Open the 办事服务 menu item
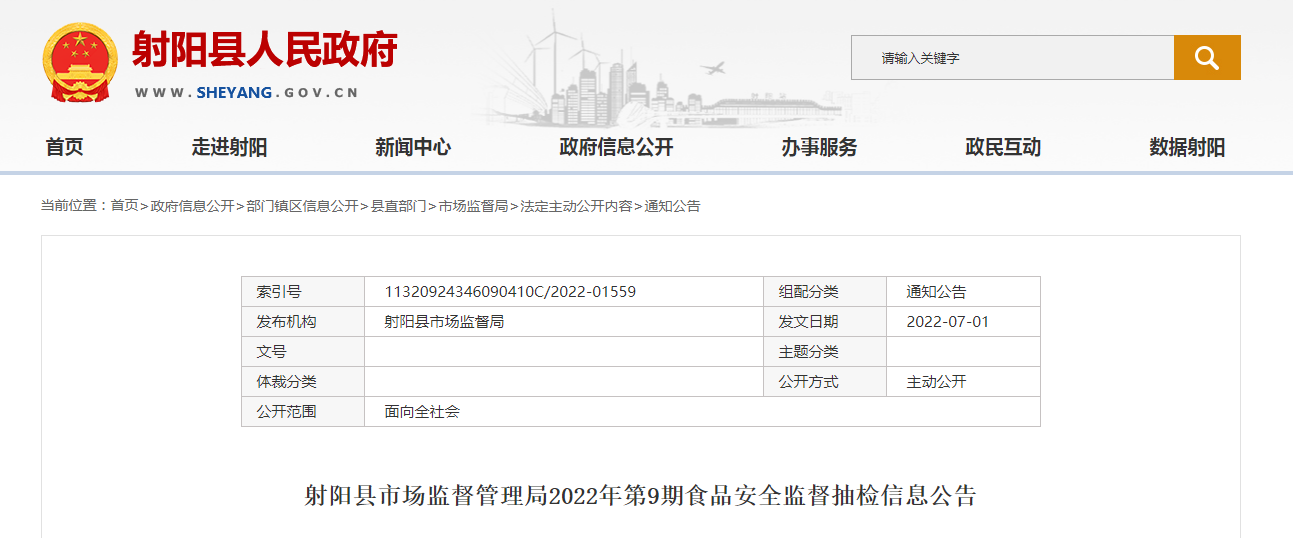The height and width of the screenshot is (538, 1293). point(819,147)
